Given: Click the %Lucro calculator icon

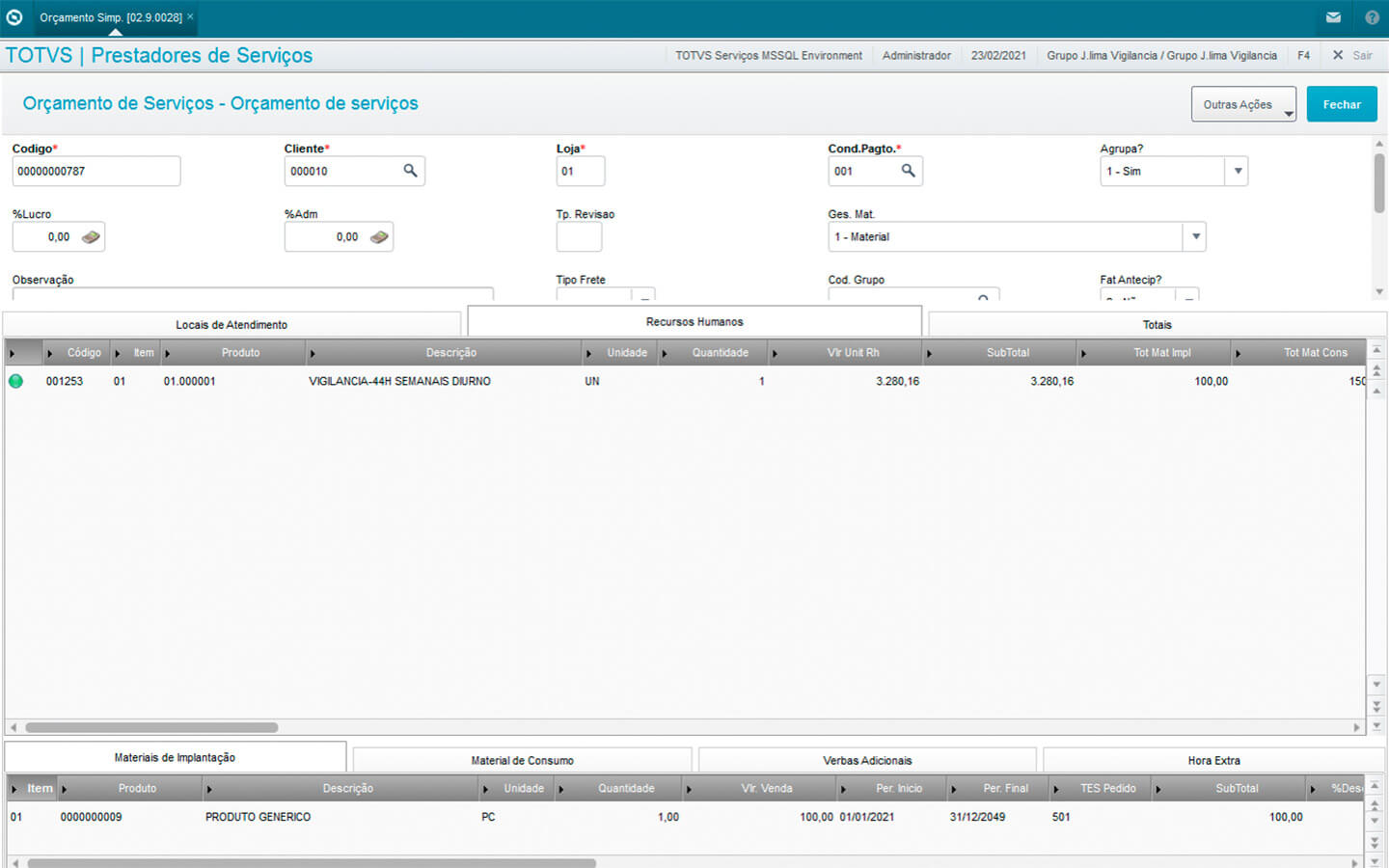Looking at the screenshot, I should (x=91, y=237).
